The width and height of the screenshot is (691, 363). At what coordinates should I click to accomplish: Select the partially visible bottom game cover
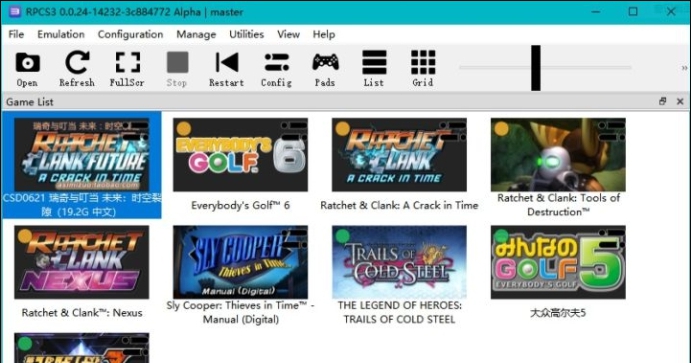click(82, 348)
